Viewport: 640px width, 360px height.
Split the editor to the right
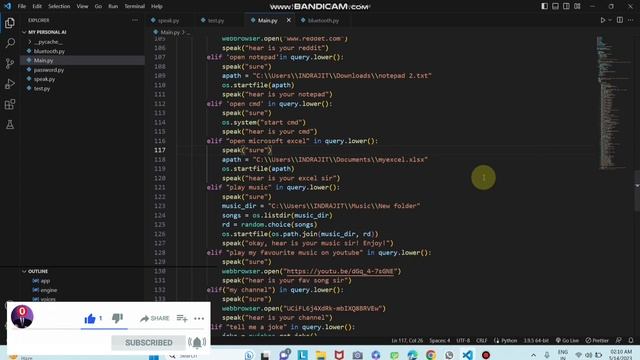620,20
